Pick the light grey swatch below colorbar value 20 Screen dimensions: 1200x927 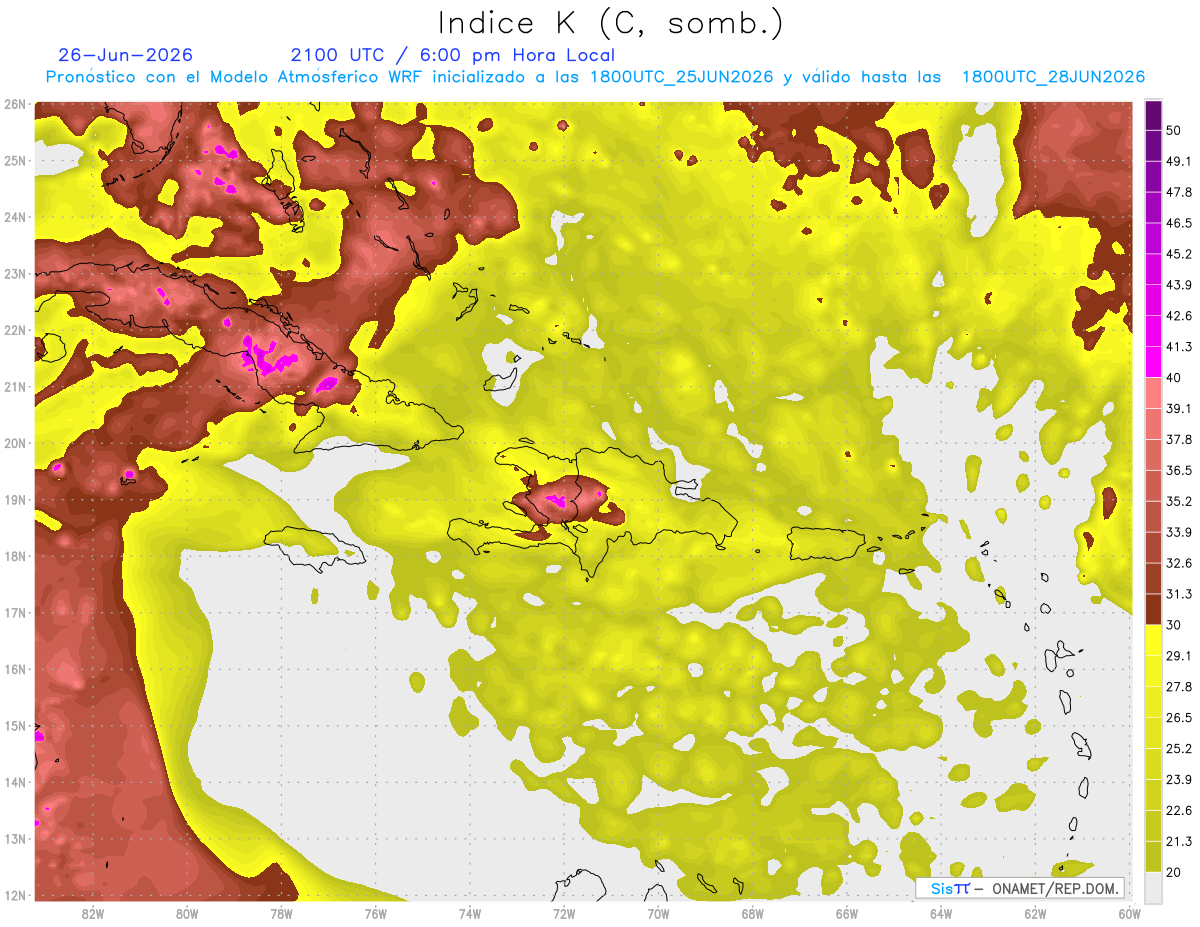pos(1153,887)
